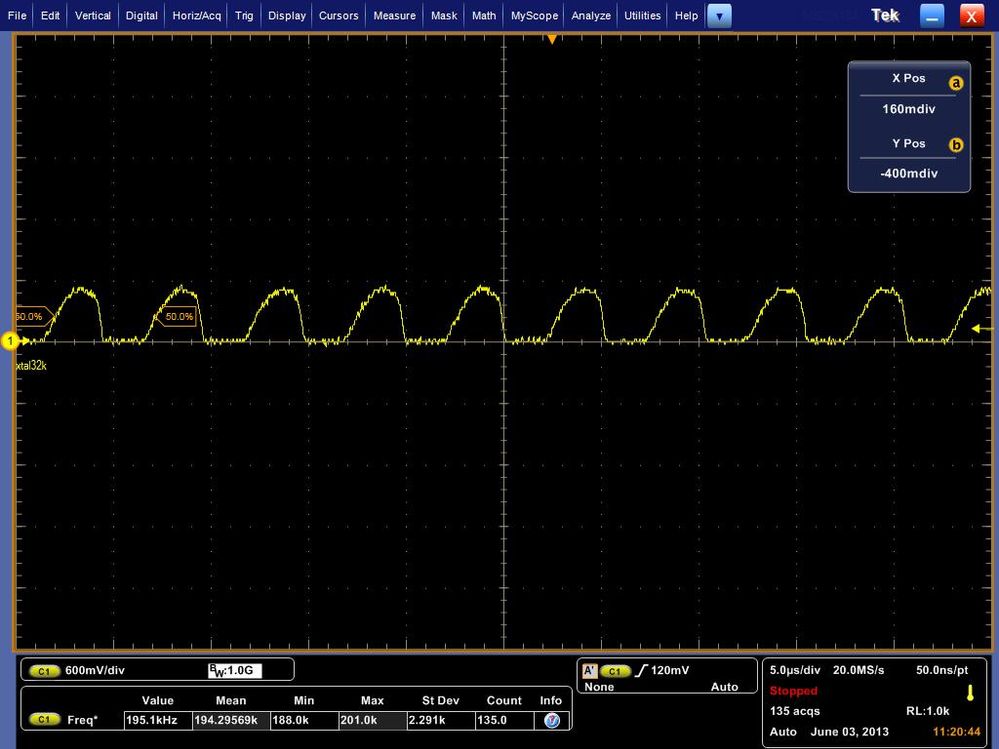Screen dimensions: 999x749
Task: Select the Y Pos knob 'b' indicator
Action: tap(956, 145)
